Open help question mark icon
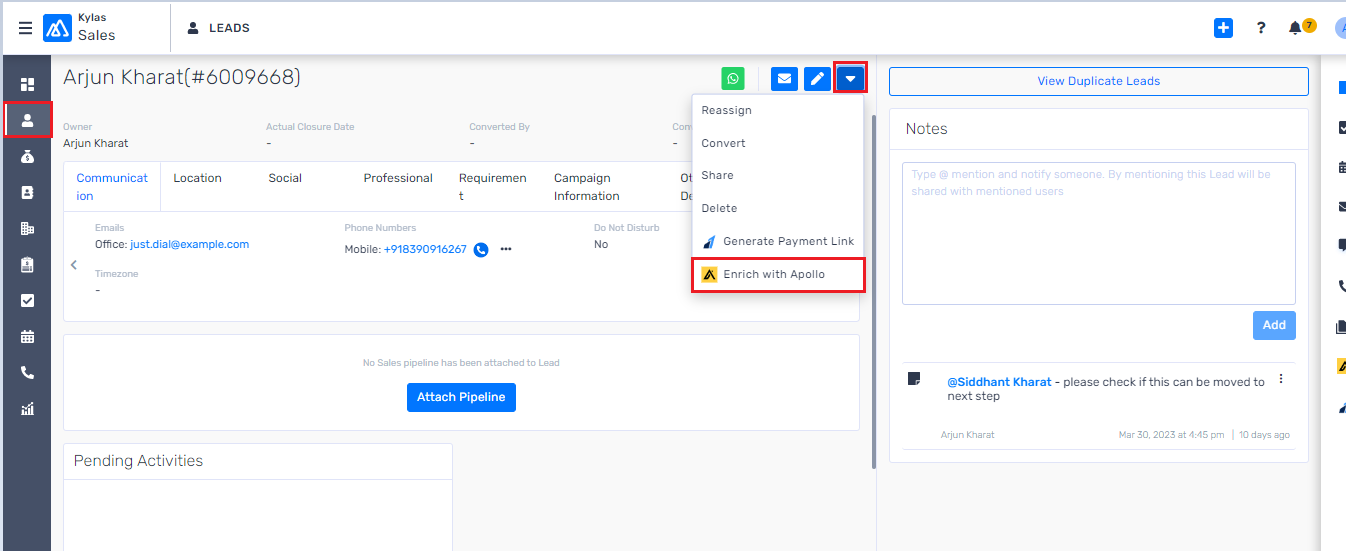The width and height of the screenshot is (1346, 551). coord(1261,28)
